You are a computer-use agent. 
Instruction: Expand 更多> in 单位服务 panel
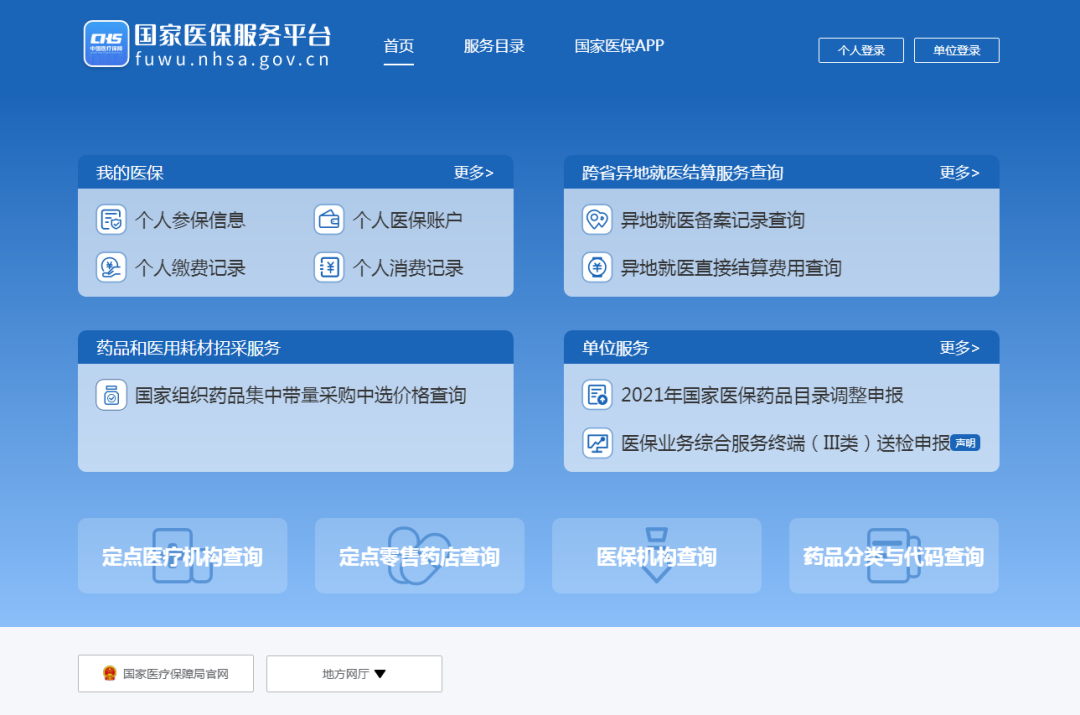coord(959,348)
